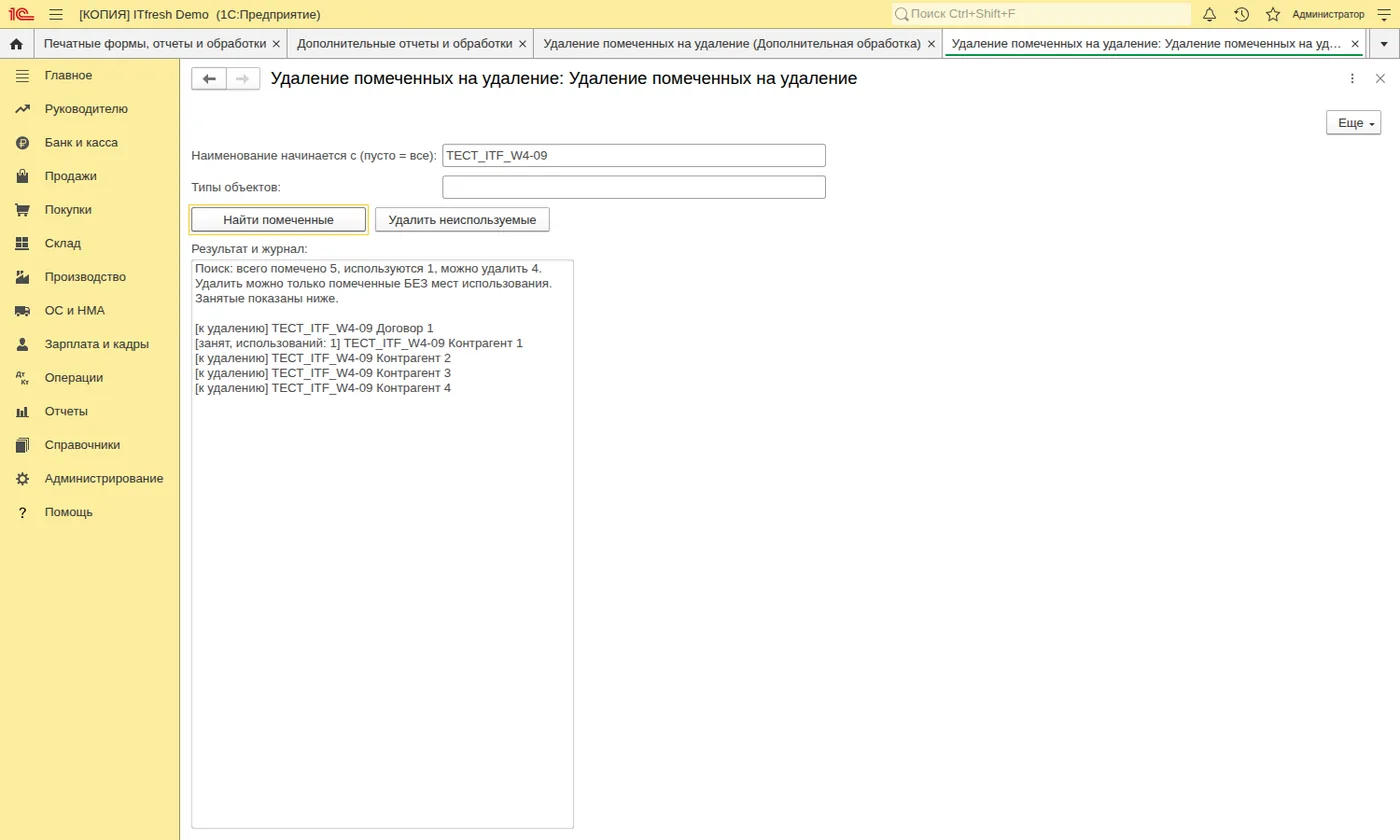Close the form with the X icon
The image size is (1400, 840).
pyautogui.click(x=1380, y=78)
